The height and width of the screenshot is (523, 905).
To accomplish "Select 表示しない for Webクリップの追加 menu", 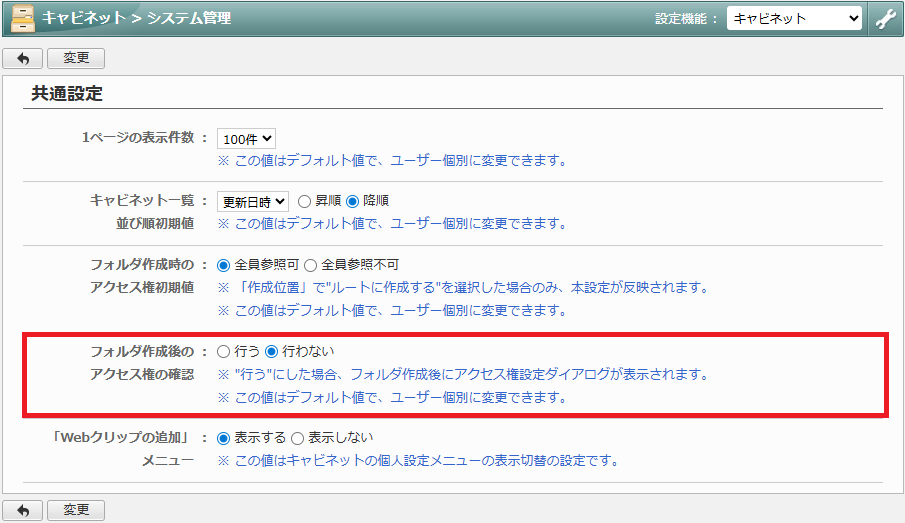I will coord(297,438).
